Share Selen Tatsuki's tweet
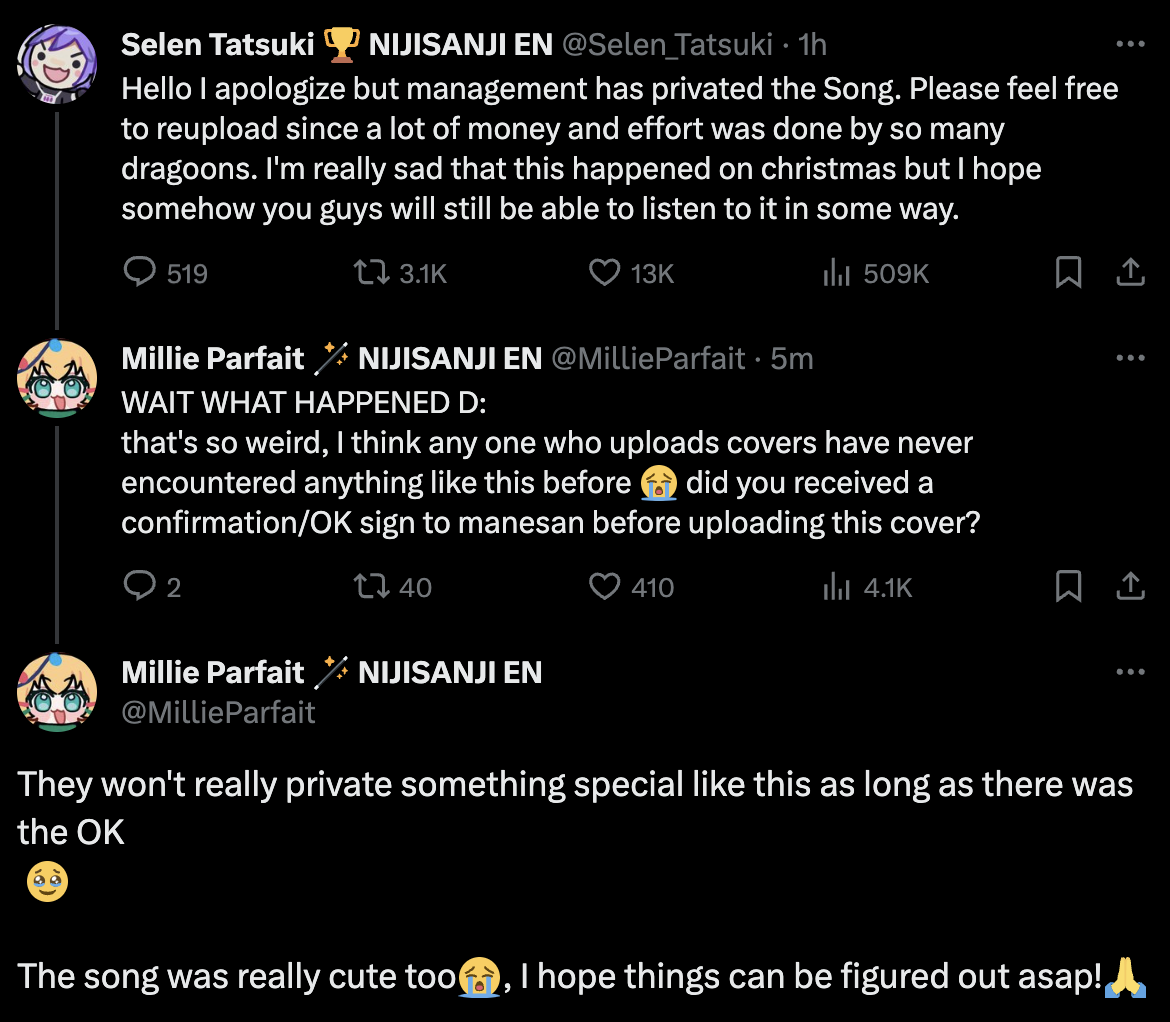 coord(1130,272)
